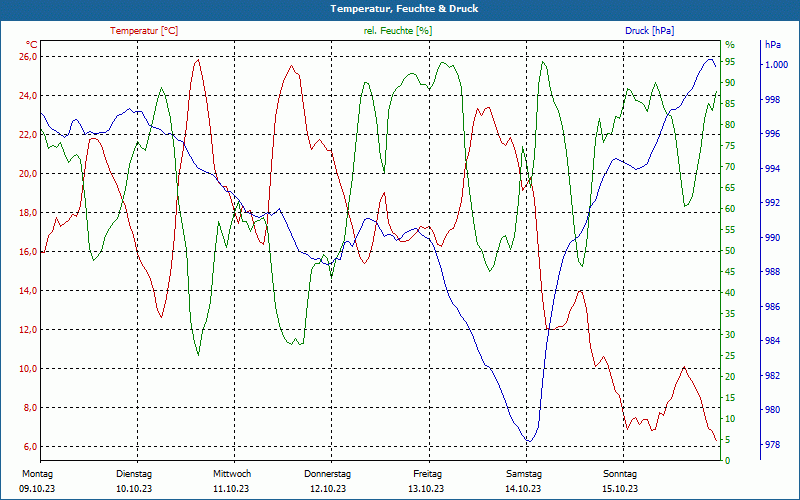Screen dimensions: 800x500
Task: Click the '984' pressure axis value
Action: pyautogui.click(x=773, y=341)
